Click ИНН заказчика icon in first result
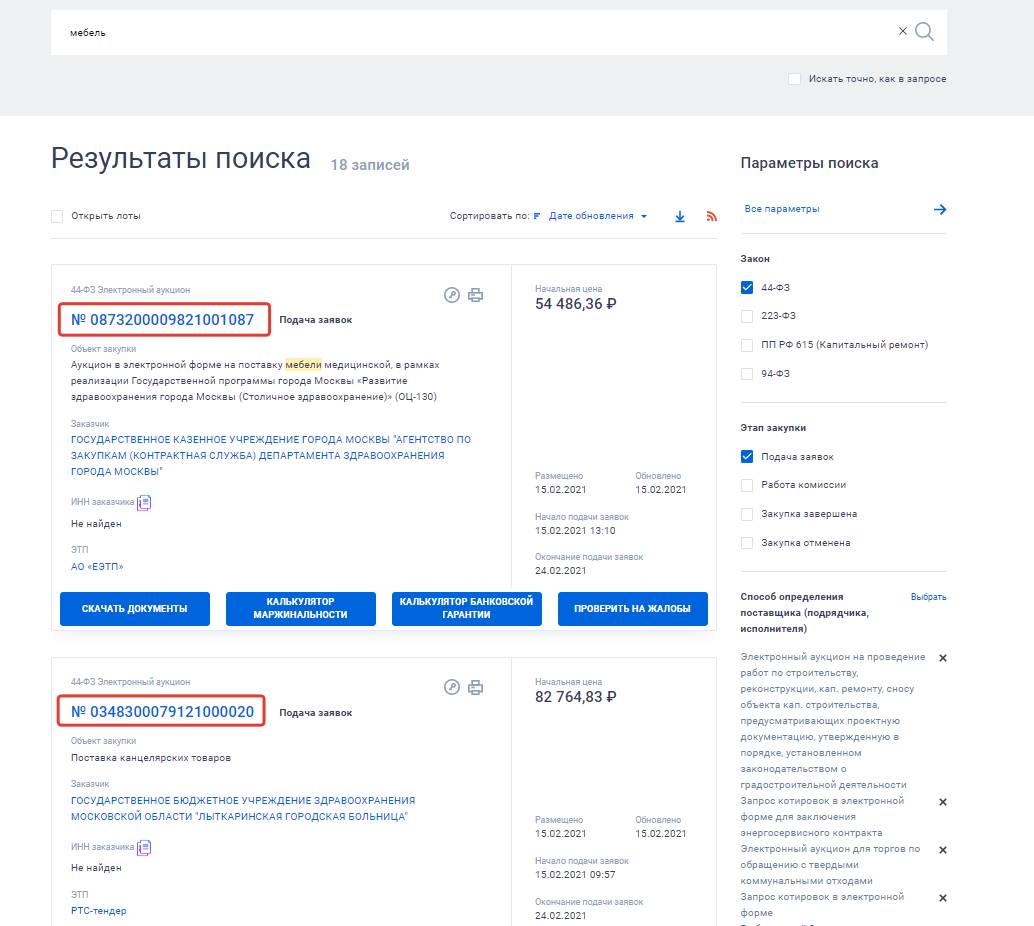Image resolution: width=1034 pixels, height=926 pixels. pyautogui.click(x=144, y=503)
